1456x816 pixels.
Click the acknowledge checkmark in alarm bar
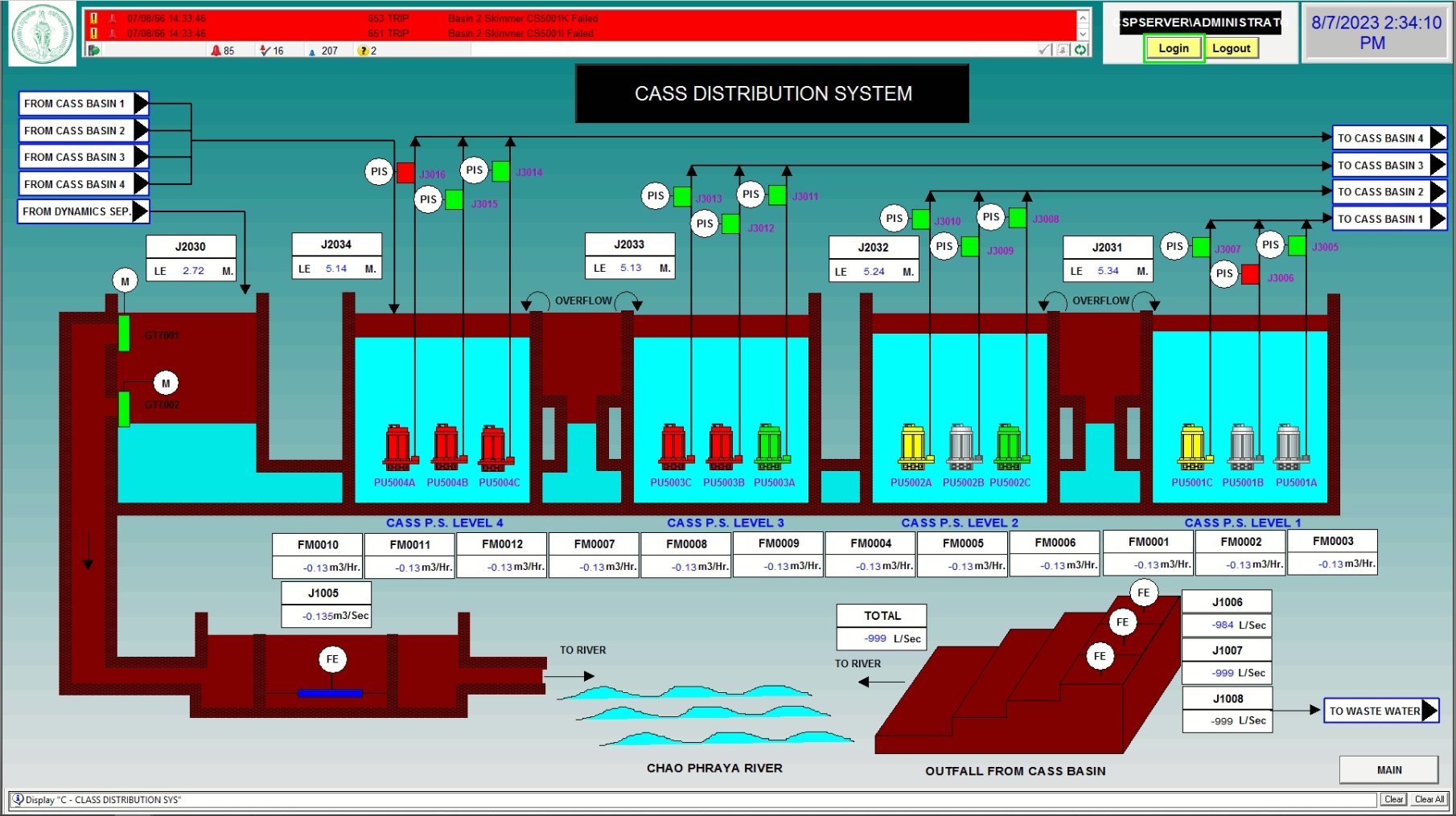coord(1044,50)
